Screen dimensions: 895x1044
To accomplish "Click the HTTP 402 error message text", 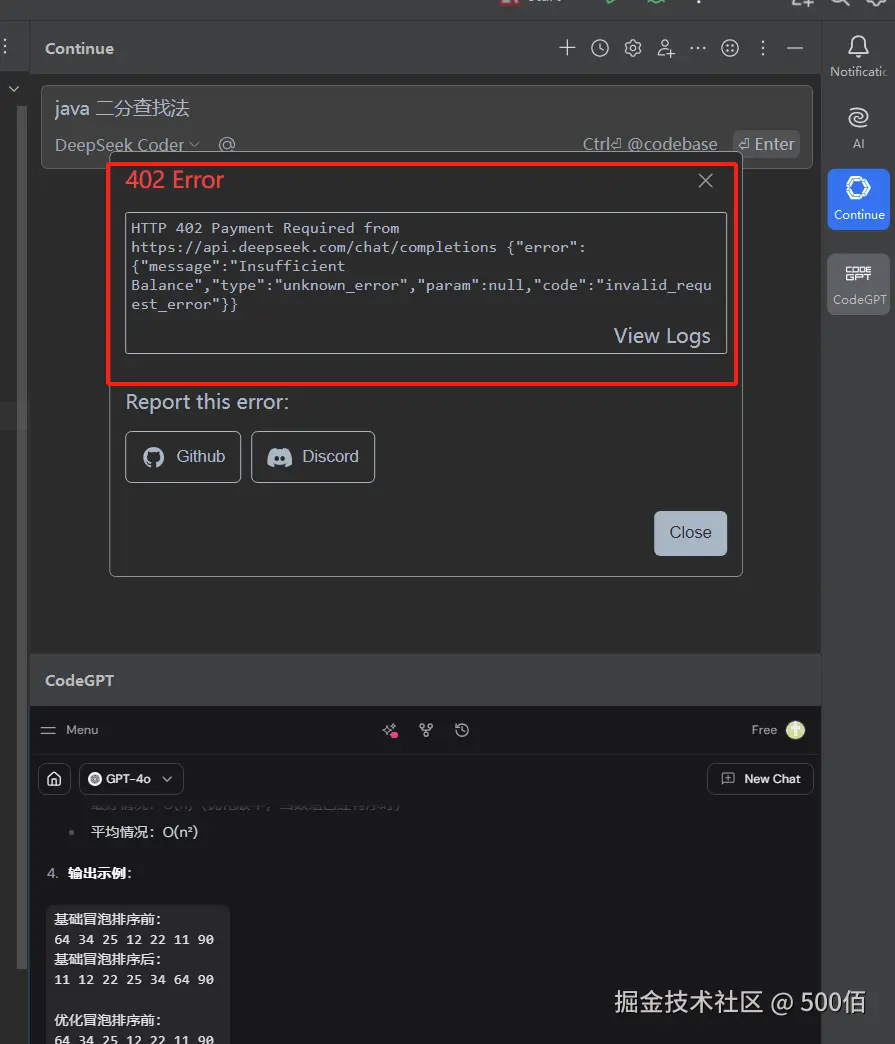I will tap(422, 266).
